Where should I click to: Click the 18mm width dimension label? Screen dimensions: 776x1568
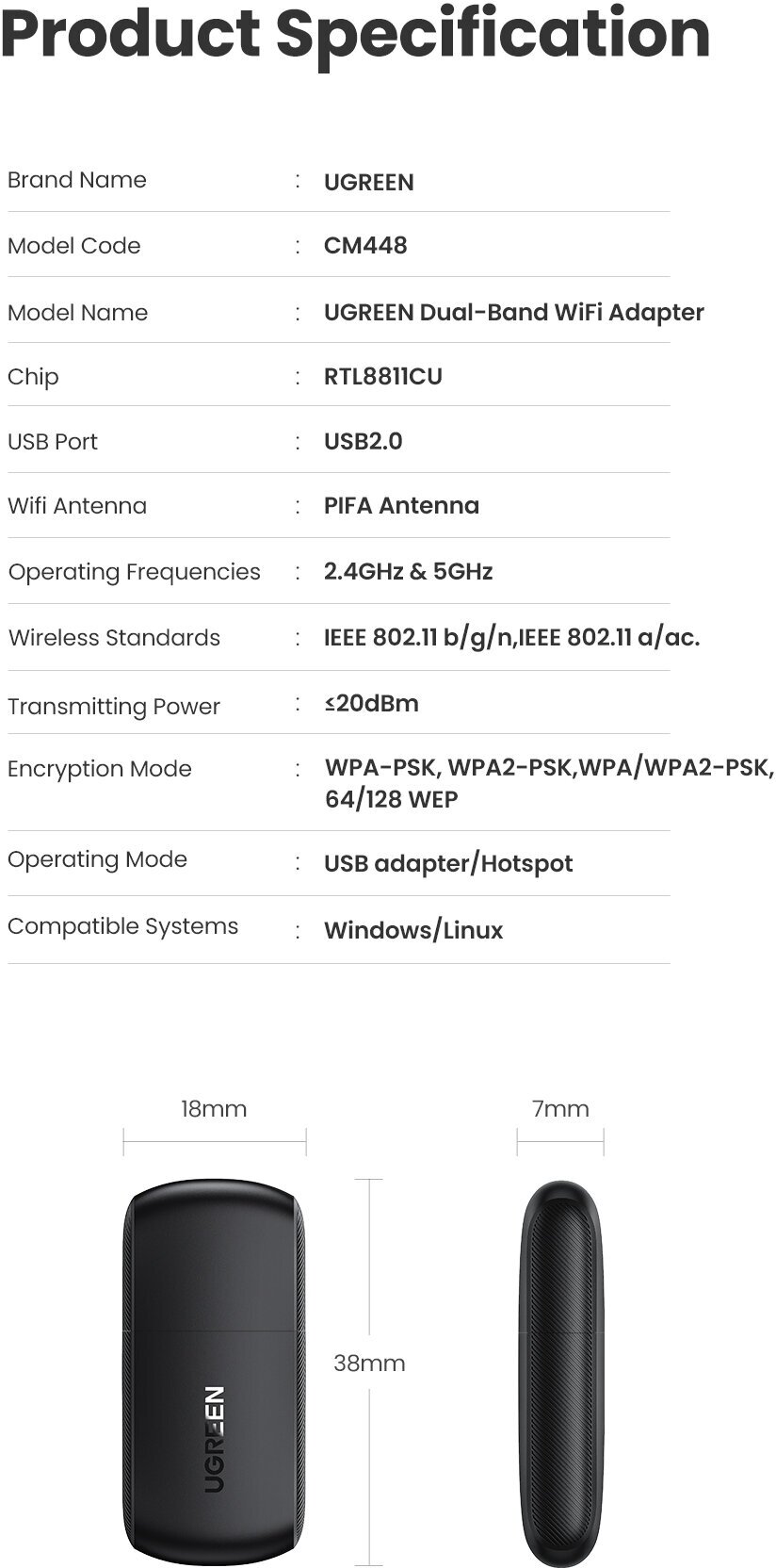pos(214,1109)
